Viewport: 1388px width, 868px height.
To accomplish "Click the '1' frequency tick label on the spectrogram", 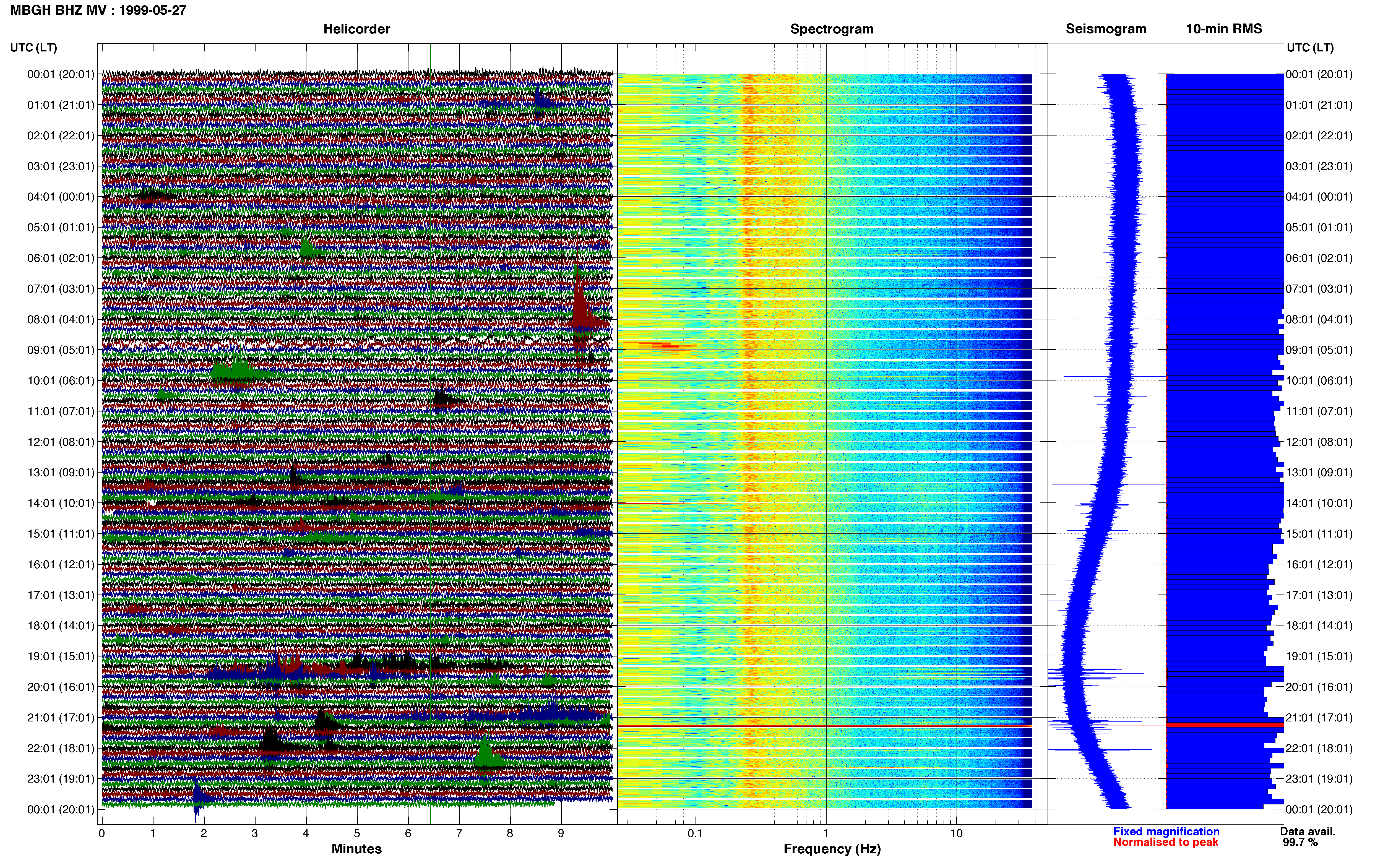I will click(826, 833).
